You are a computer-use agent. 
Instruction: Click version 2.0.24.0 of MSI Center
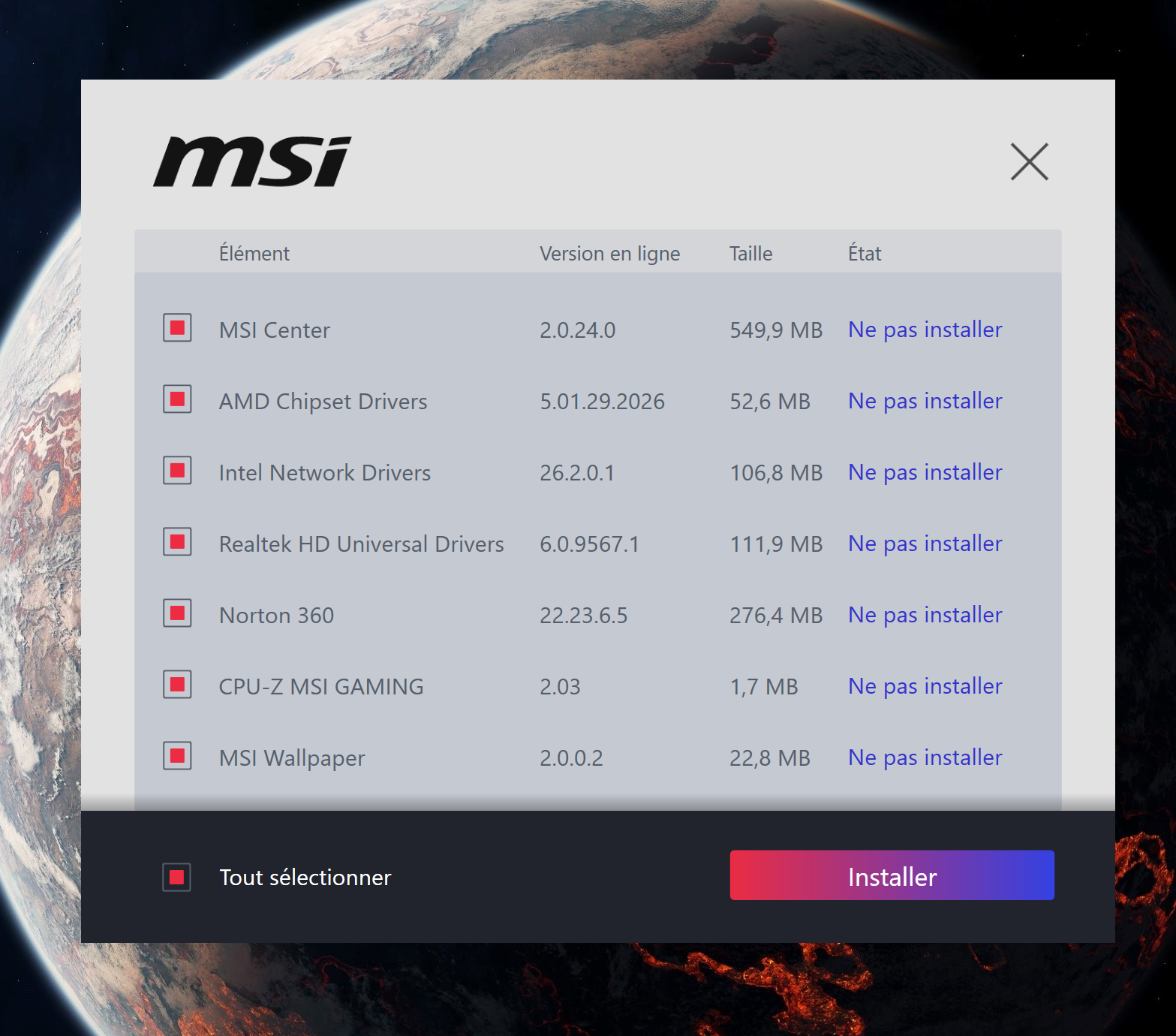(x=578, y=330)
